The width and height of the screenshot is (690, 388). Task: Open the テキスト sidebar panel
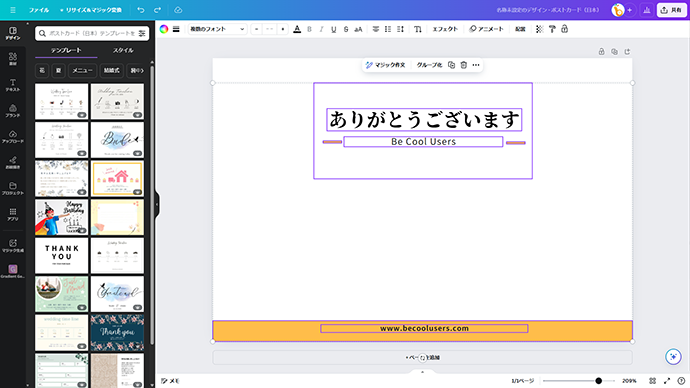[13, 85]
